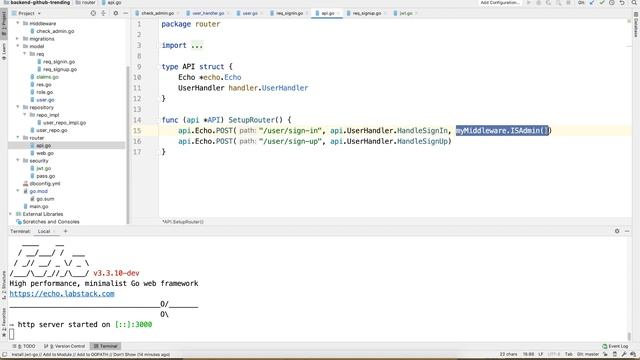Click the terminal vertical scrollbar
The width and height of the screenshot is (640, 360).
[x=629, y=336]
